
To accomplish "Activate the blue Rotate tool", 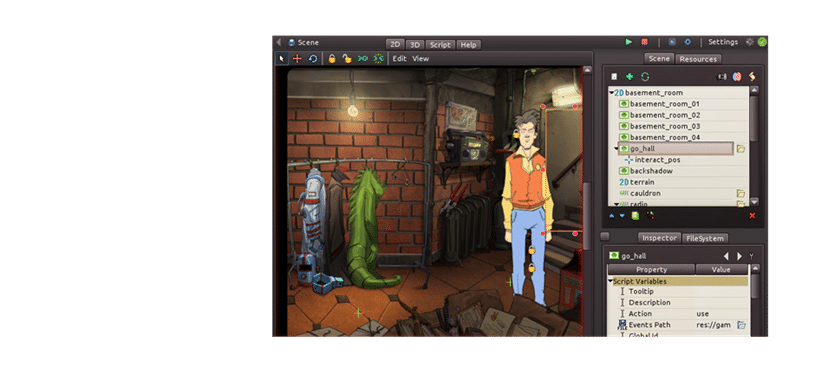I will pyautogui.click(x=313, y=59).
